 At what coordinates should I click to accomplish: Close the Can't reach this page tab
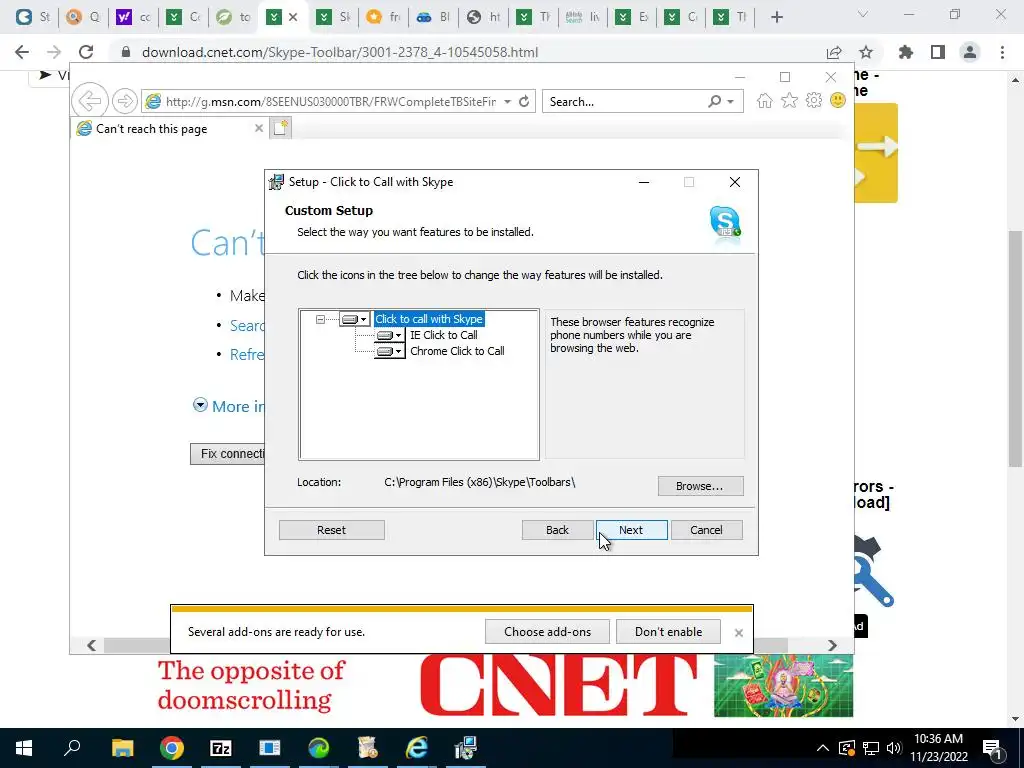[259, 128]
